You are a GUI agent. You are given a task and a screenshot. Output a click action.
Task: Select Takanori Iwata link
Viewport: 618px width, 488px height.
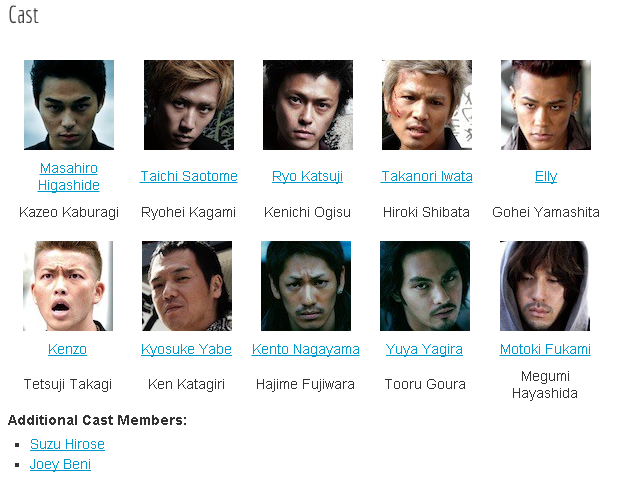[427, 176]
